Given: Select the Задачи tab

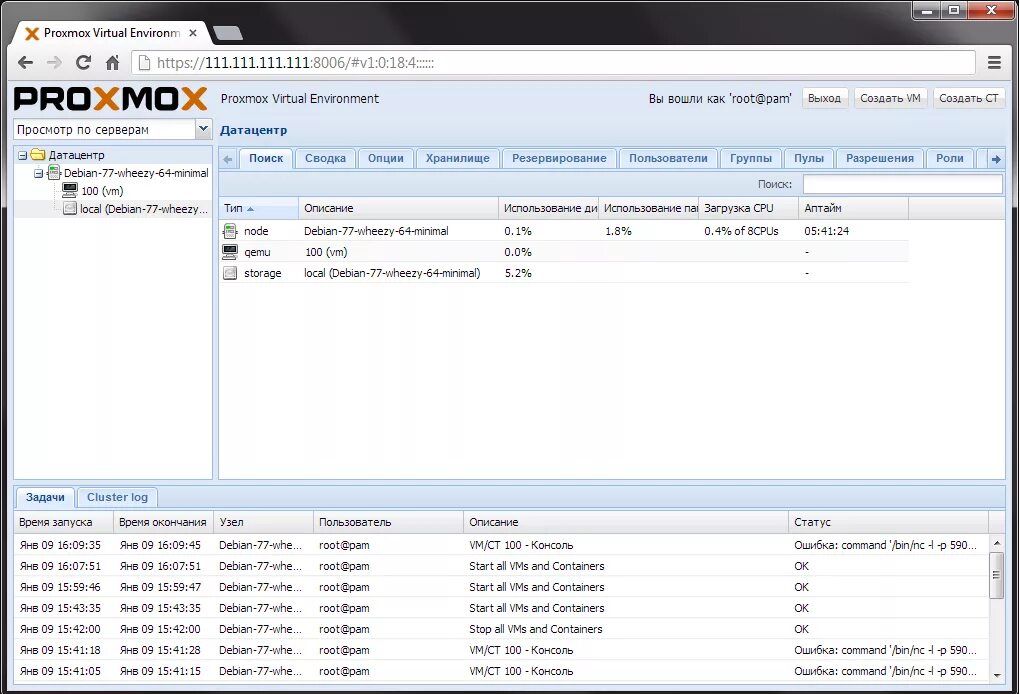Looking at the screenshot, I should point(45,498).
